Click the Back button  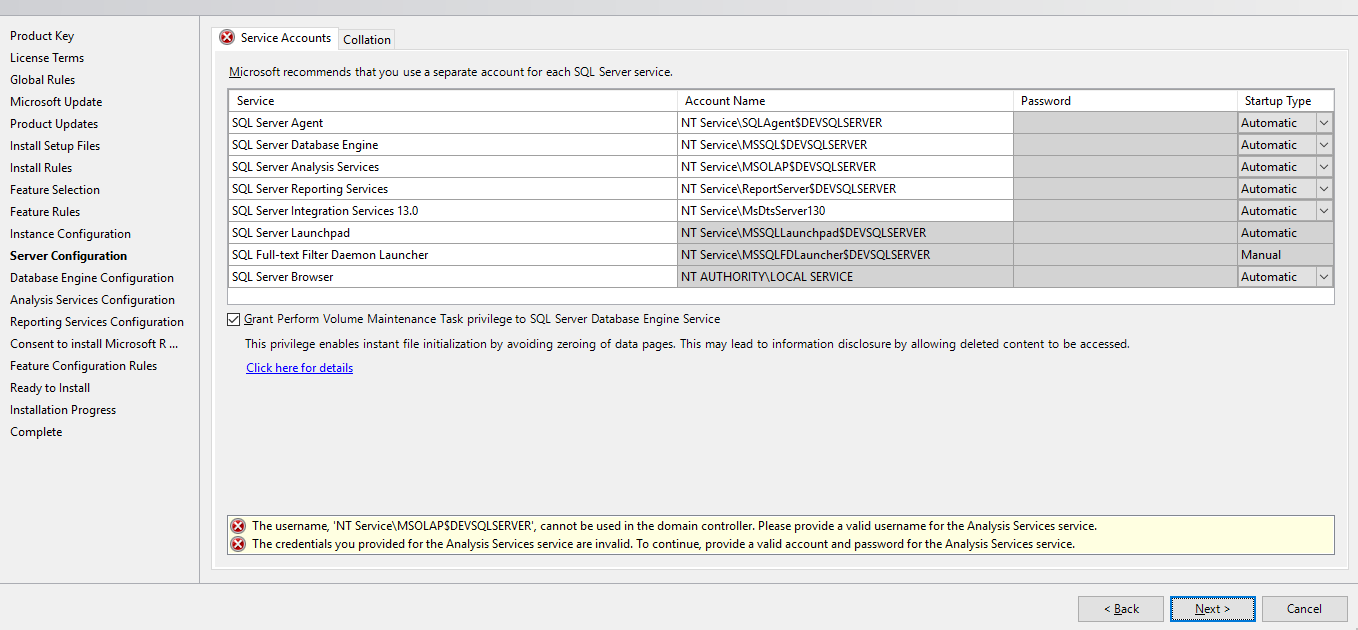point(1121,608)
